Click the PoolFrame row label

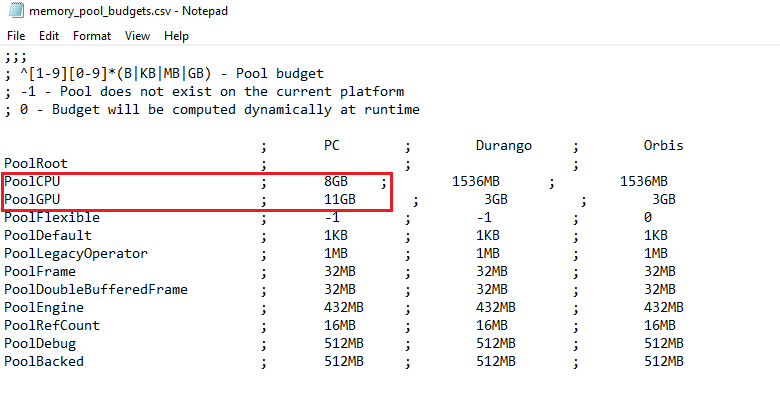coord(40,271)
